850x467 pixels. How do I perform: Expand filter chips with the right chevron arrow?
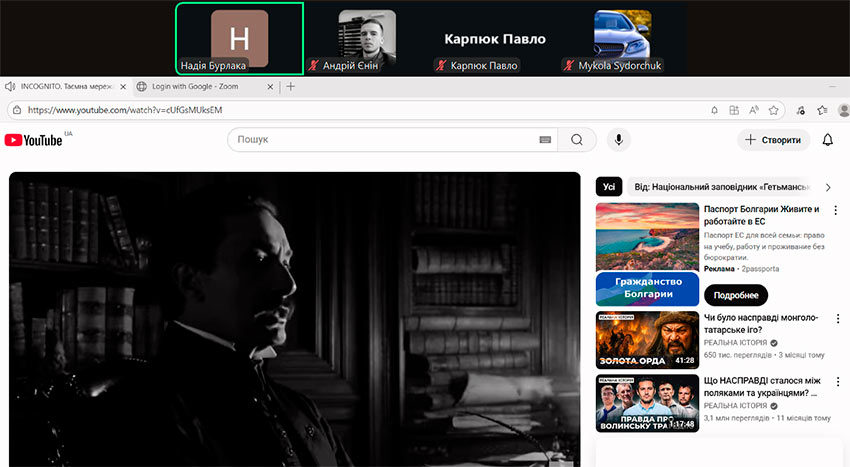(828, 187)
